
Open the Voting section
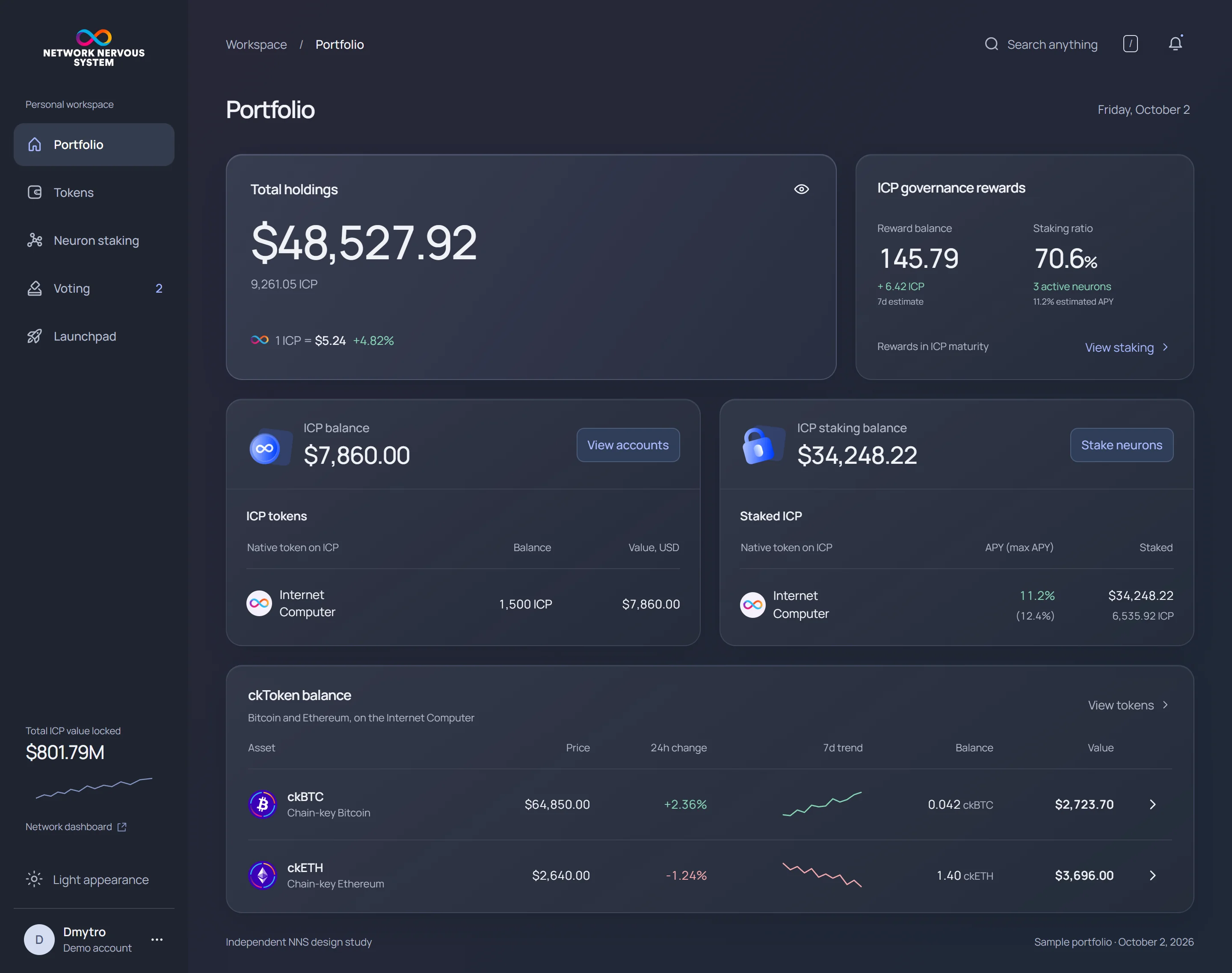pyautogui.click(x=94, y=288)
